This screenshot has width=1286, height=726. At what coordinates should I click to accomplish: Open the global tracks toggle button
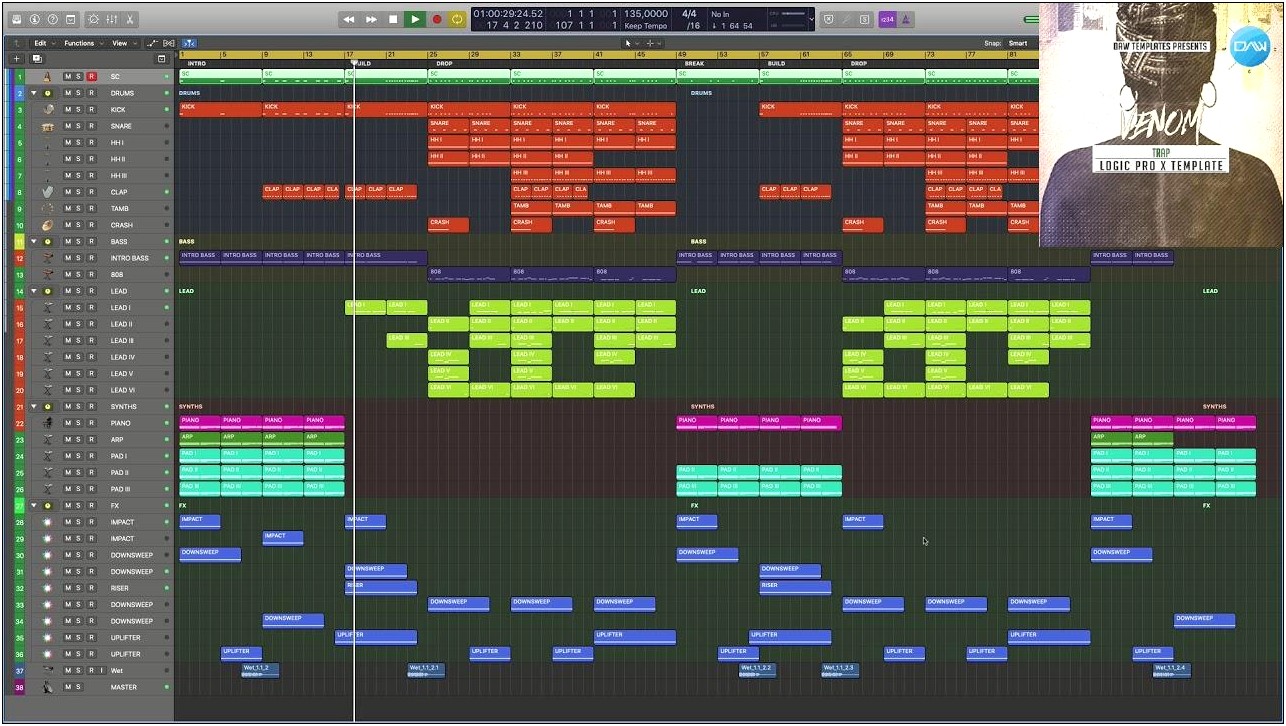(x=161, y=59)
